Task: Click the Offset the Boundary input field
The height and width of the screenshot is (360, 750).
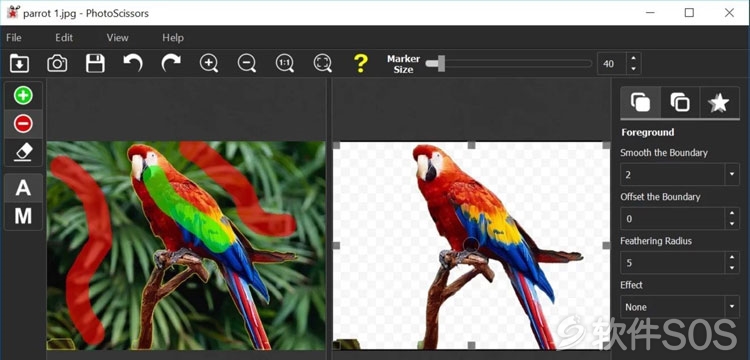Action: pos(673,218)
